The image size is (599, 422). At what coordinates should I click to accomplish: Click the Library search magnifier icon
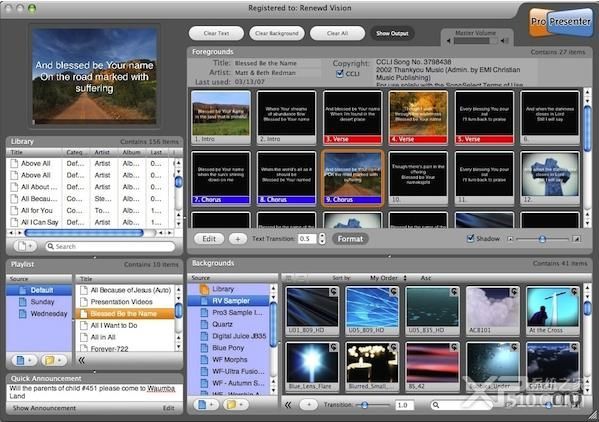[50, 246]
